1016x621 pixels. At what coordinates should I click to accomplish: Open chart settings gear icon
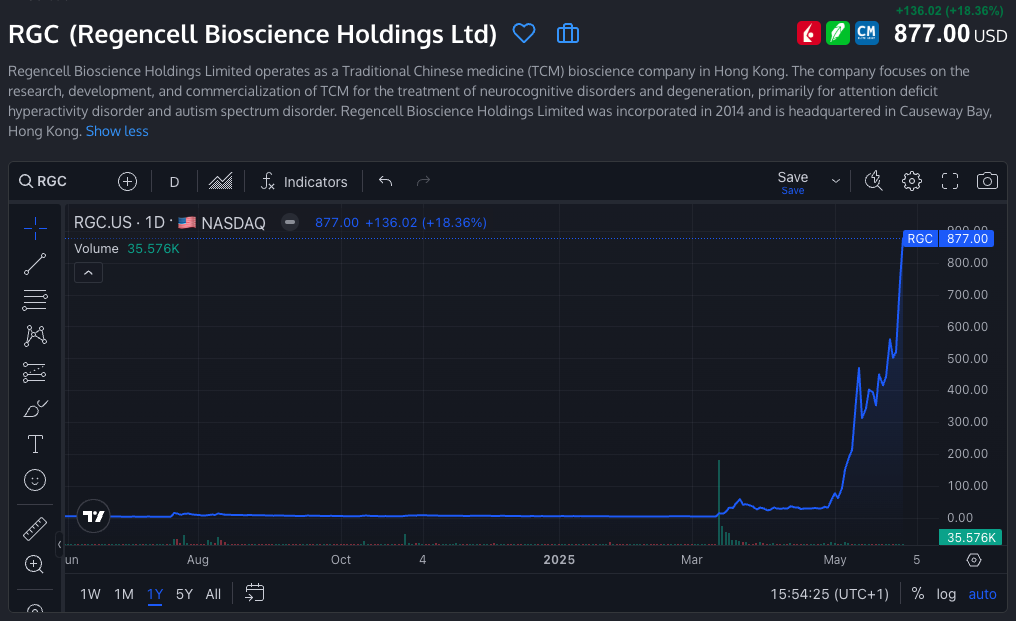(911, 181)
